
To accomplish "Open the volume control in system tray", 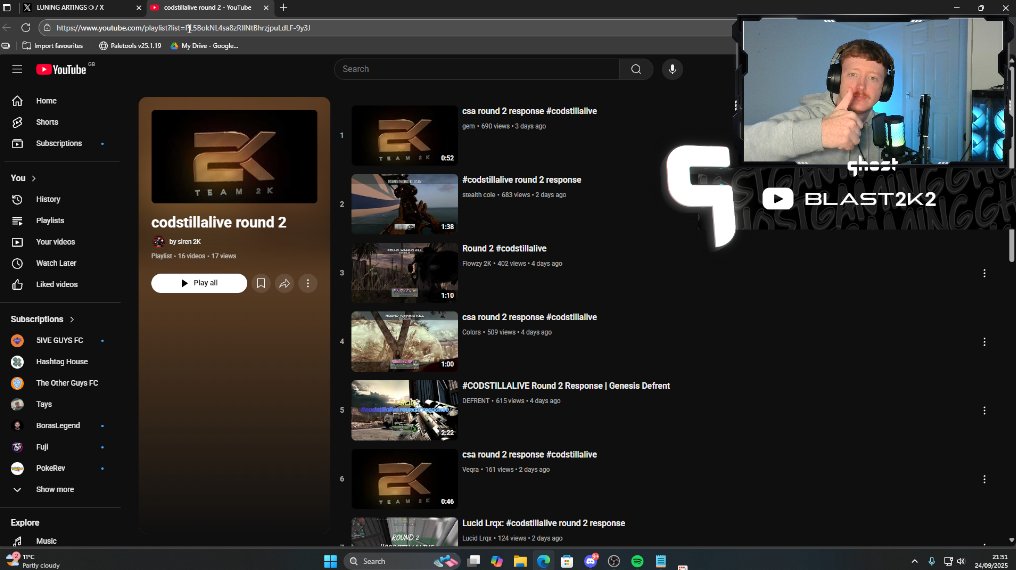I will coord(961,561).
